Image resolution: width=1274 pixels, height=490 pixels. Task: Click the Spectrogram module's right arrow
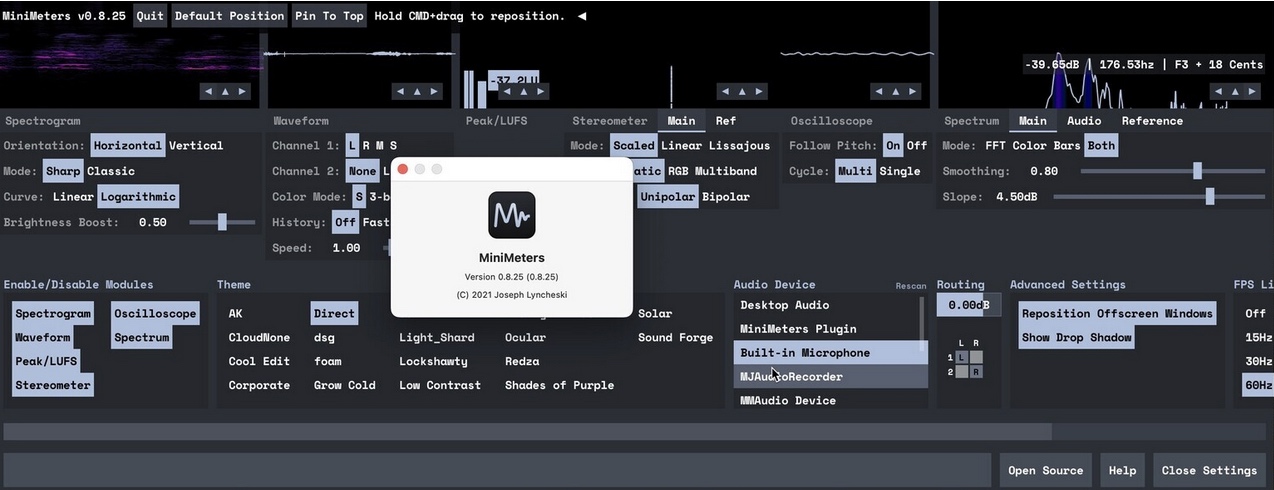coord(242,91)
